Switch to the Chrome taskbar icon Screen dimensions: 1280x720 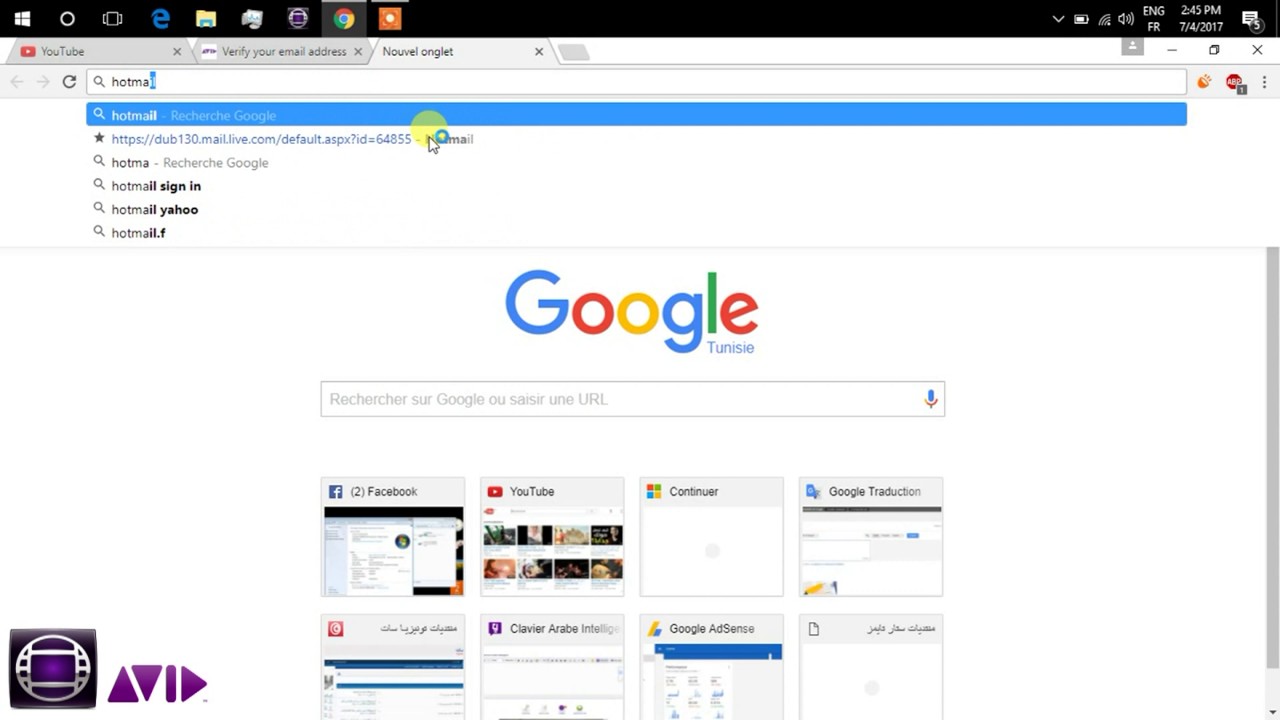pos(344,18)
